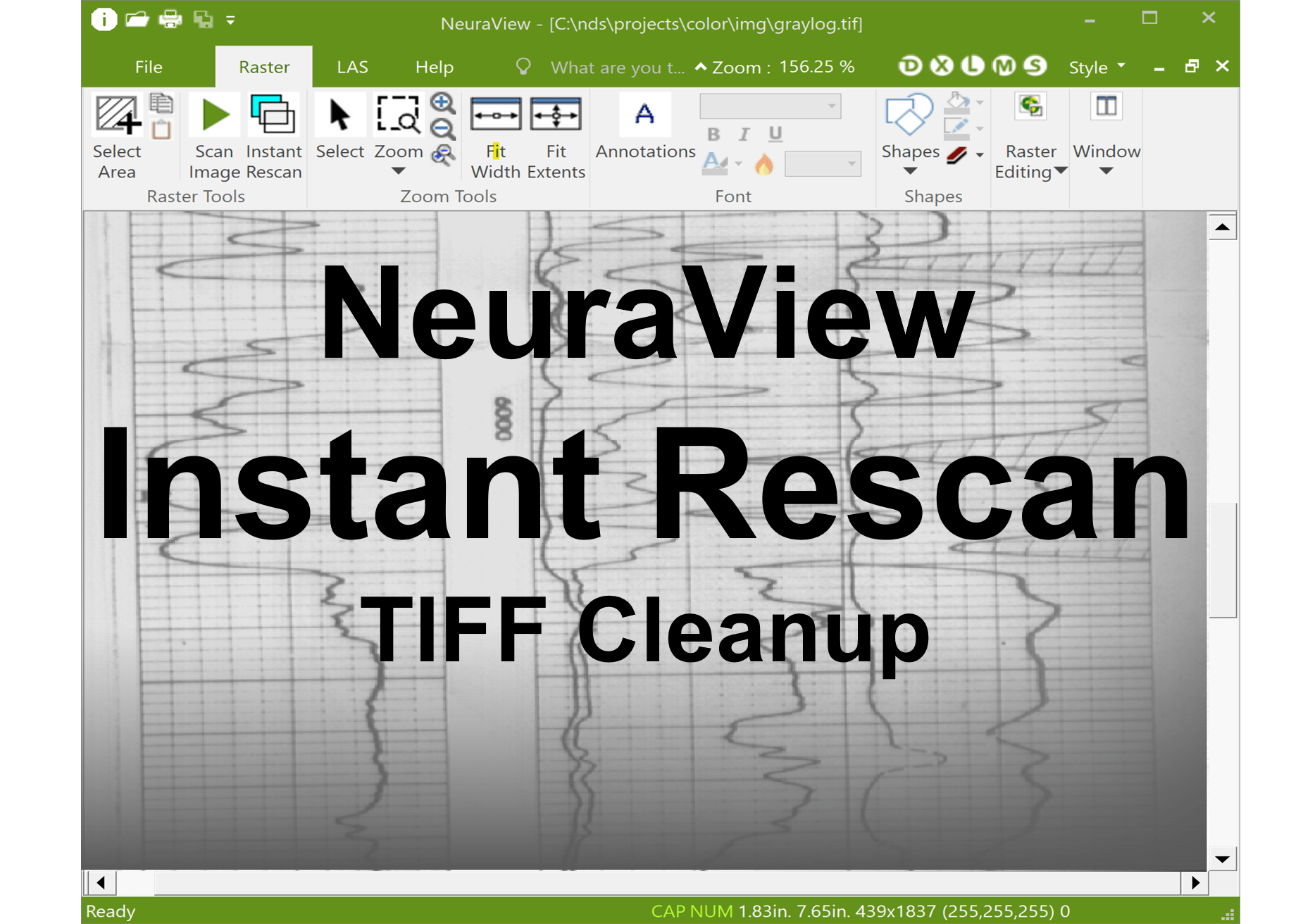Restore the inner document window
This screenshot has width=1291, height=924.
1192,66
